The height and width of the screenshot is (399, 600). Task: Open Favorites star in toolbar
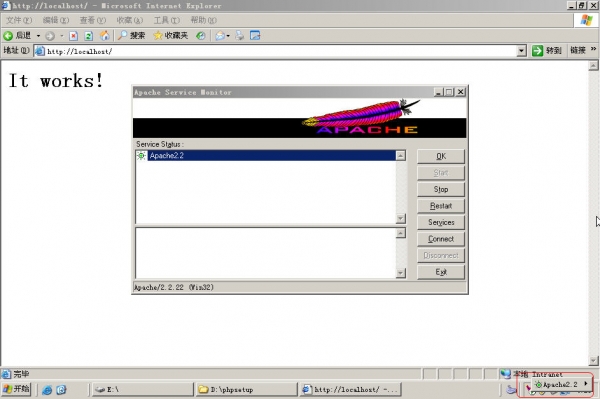(x=158, y=36)
